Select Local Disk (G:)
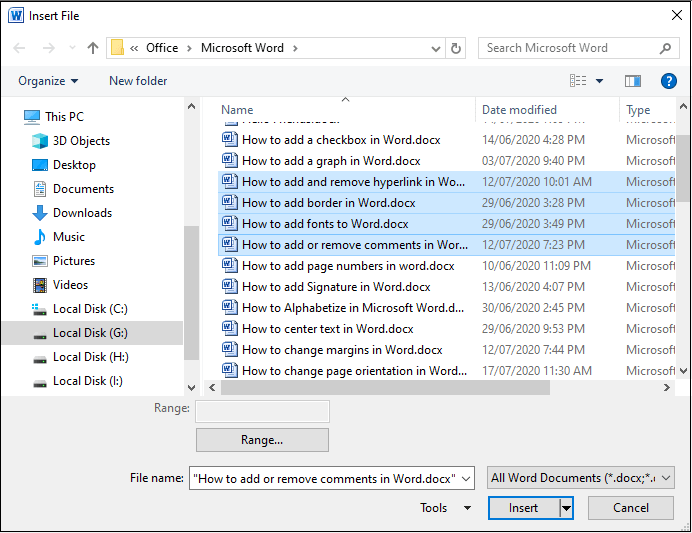Viewport: 692px width, 533px height. click(92, 333)
